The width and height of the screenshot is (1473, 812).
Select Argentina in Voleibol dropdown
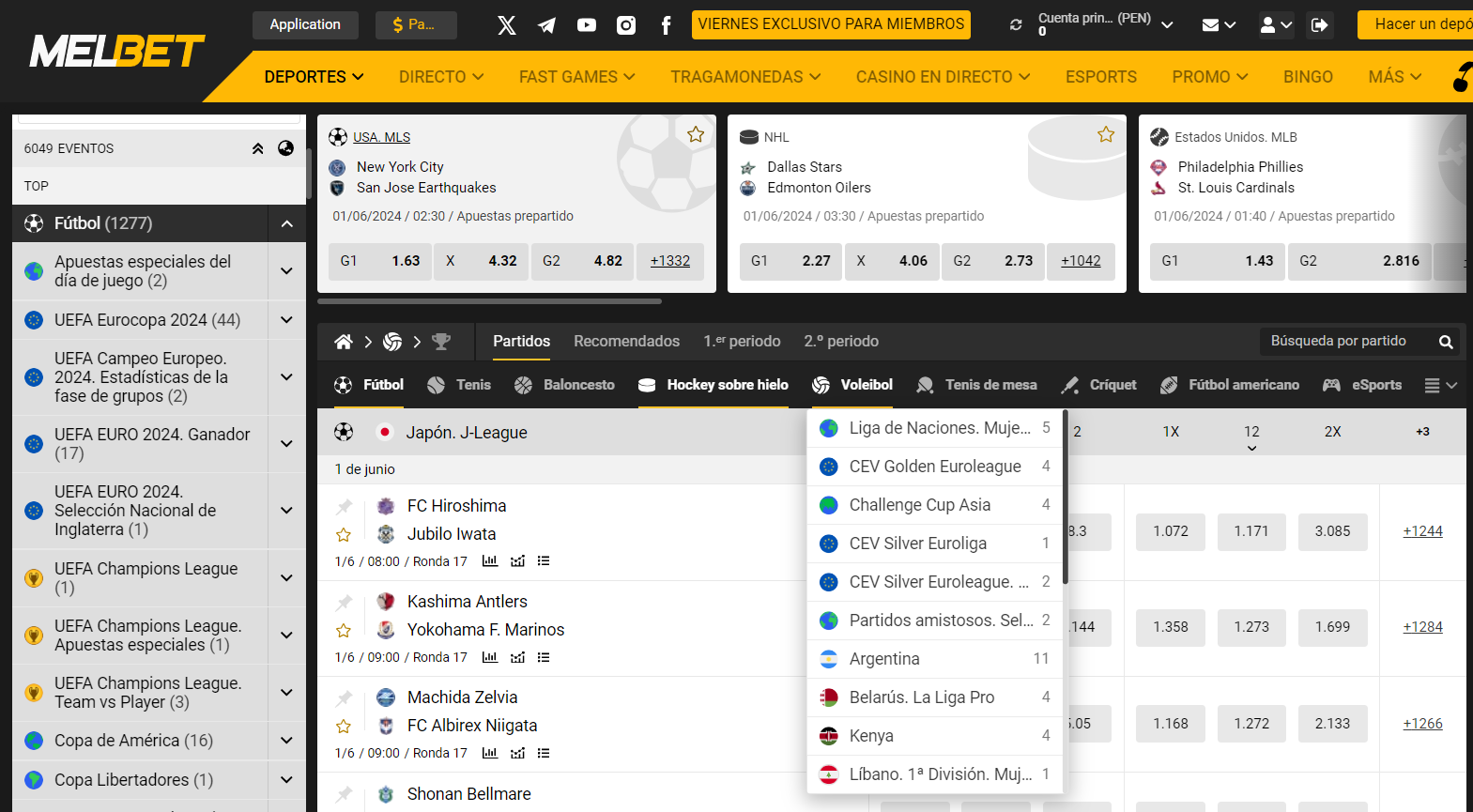[x=935, y=659]
